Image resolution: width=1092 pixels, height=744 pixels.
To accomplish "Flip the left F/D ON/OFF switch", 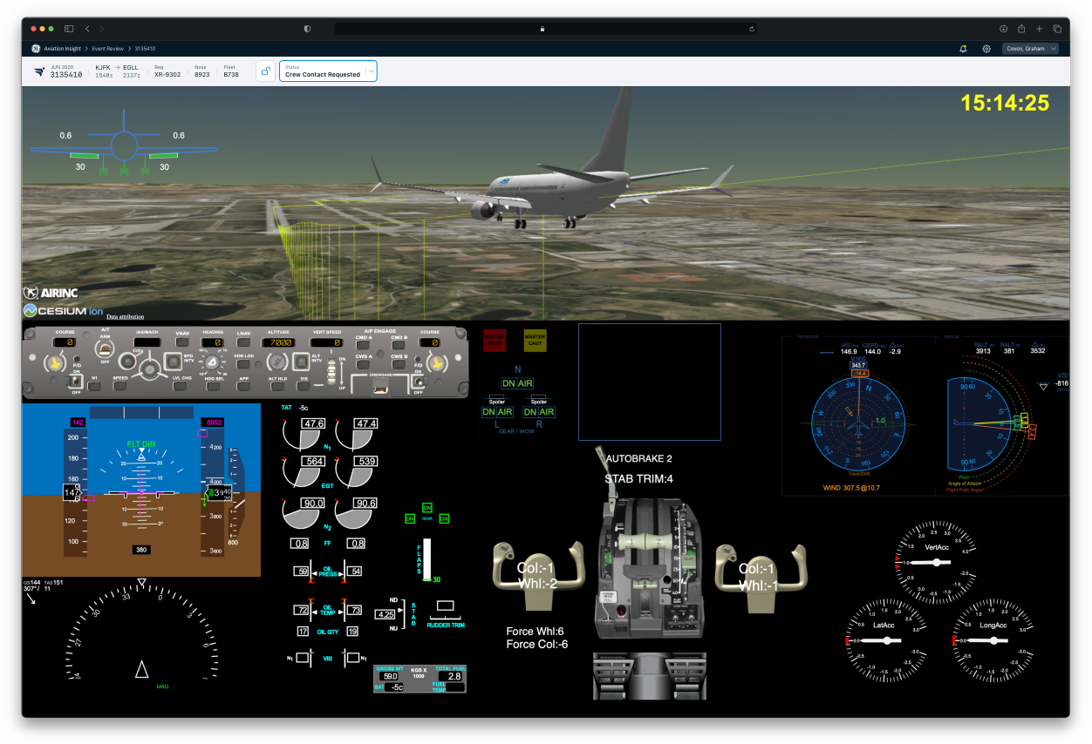I will point(75,380).
